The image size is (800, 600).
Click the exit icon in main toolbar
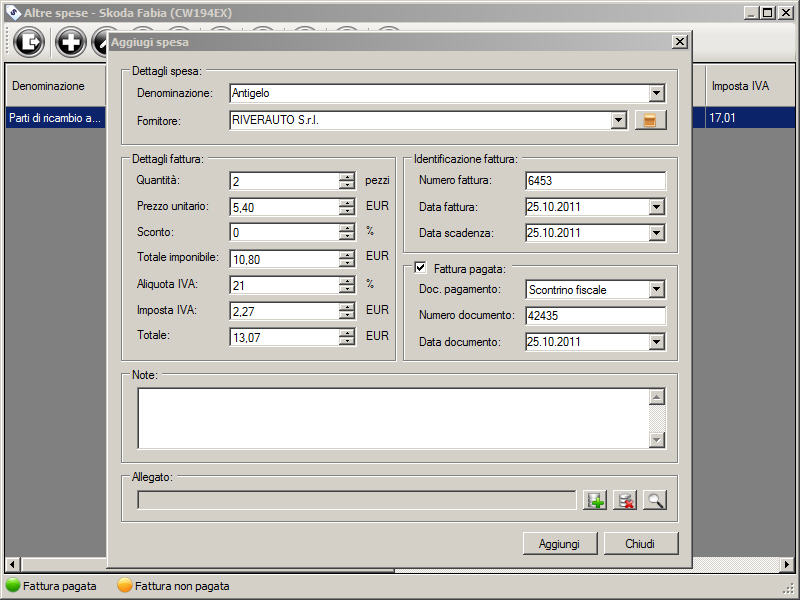(29, 41)
